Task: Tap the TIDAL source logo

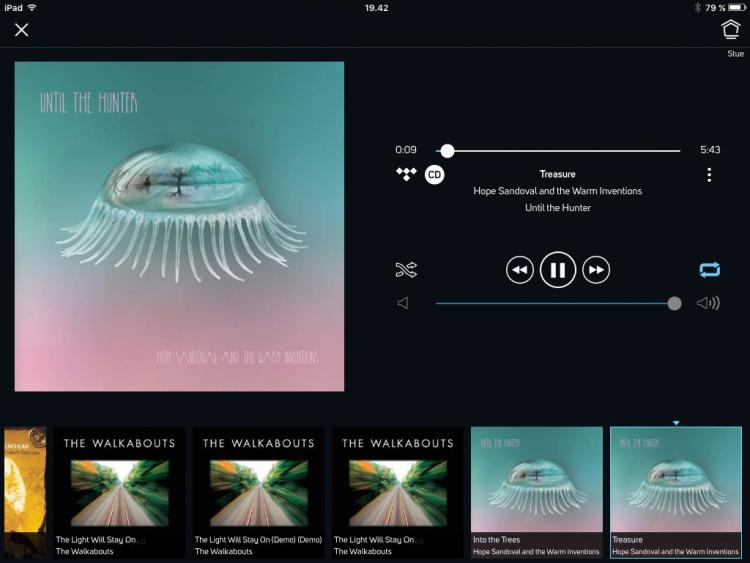Action: pyautogui.click(x=406, y=174)
